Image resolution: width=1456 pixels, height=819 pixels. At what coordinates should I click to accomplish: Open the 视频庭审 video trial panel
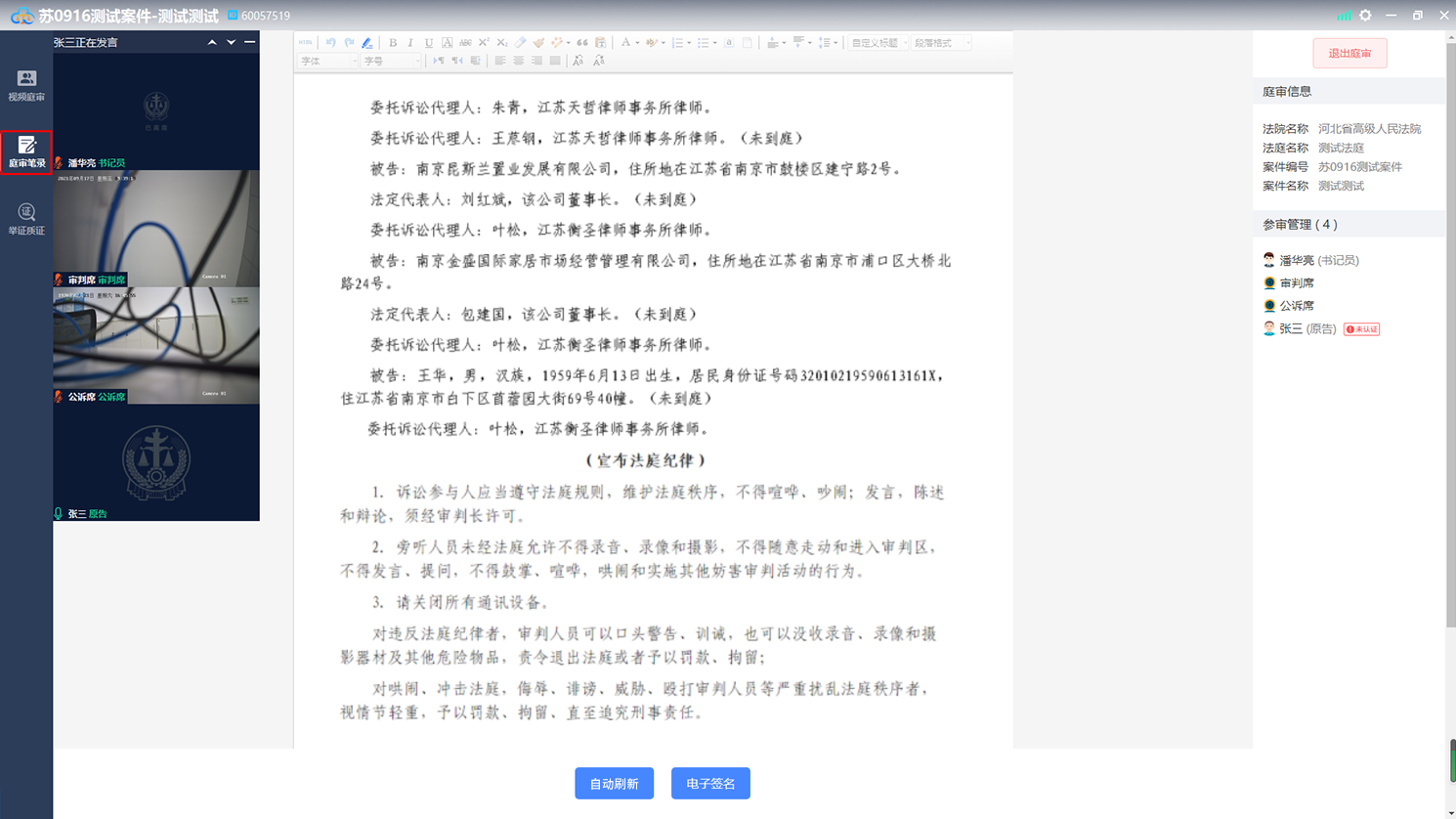coord(26,85)
